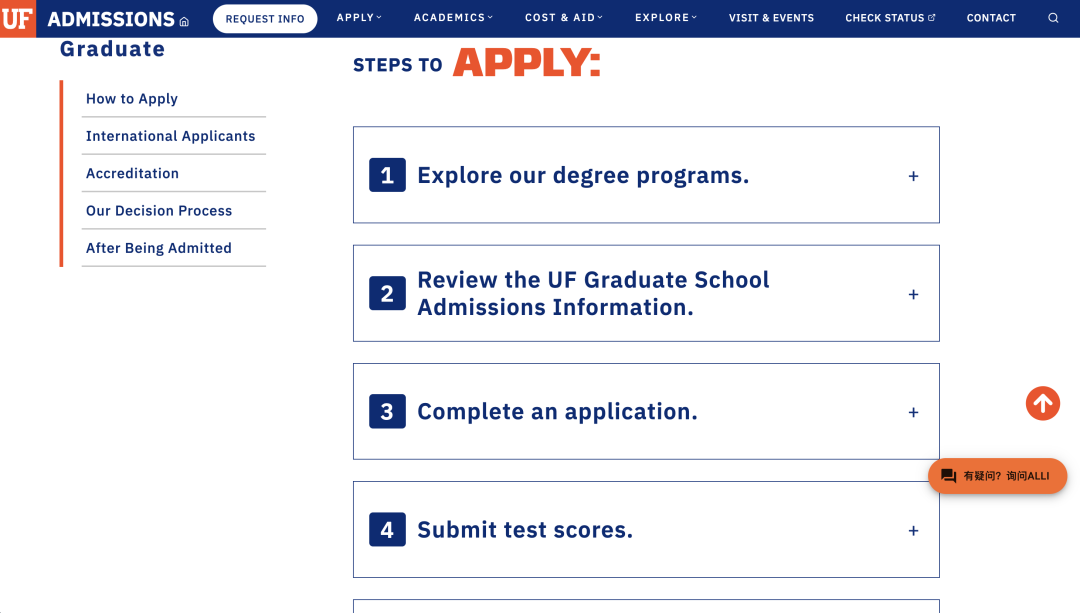Open the Academics dropdown menu
Screen dimensions: 1080x613
[453, 18]
